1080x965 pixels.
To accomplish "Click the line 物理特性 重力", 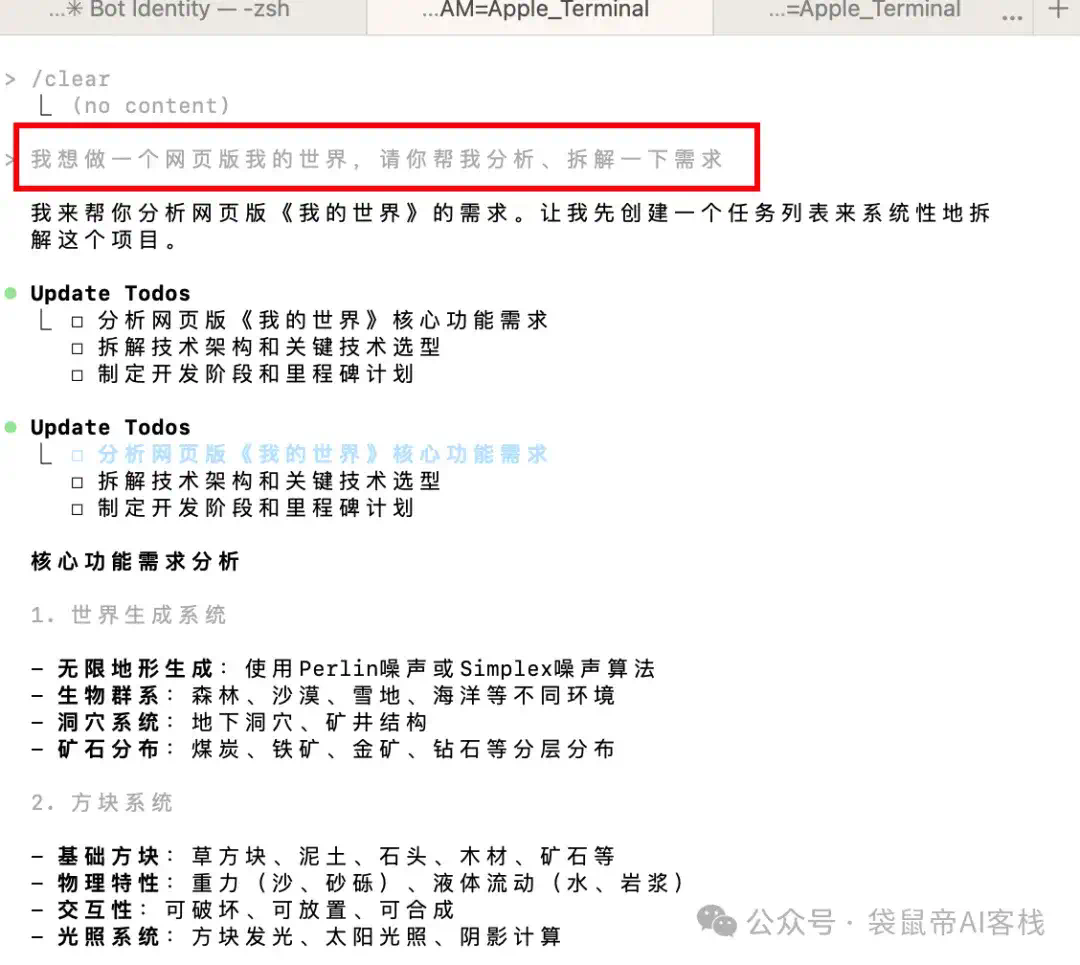I will [x=357, y=883].
